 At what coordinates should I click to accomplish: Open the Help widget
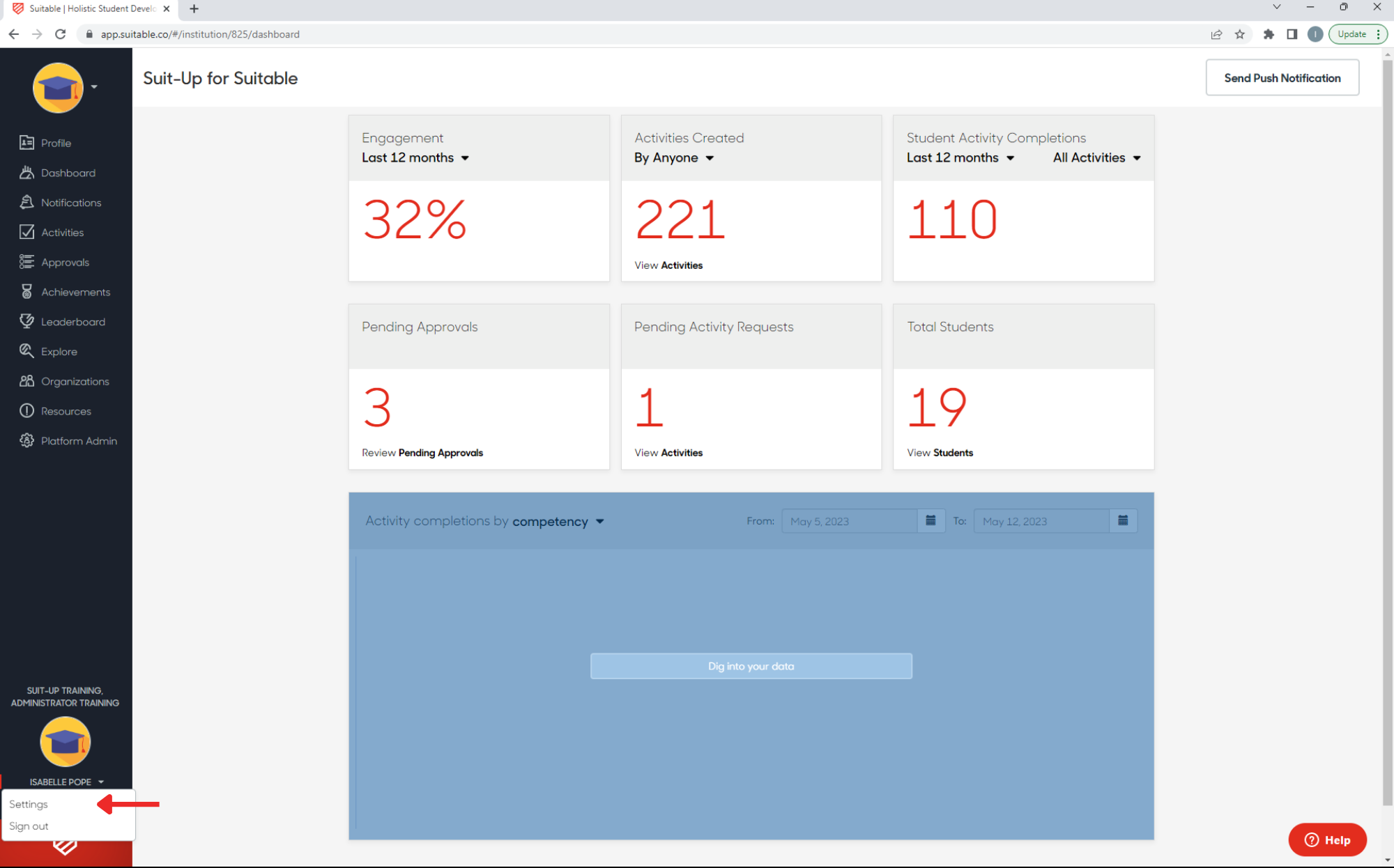pyautogui.click(x=1327, y=839)
